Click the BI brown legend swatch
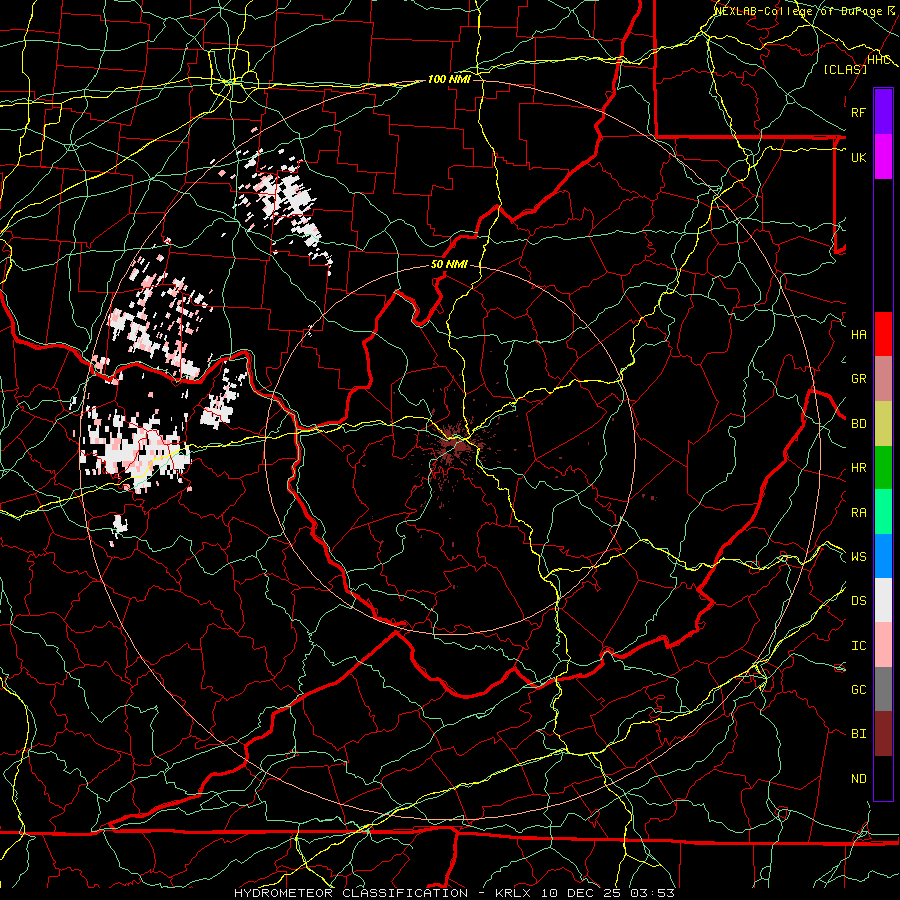 [x=883, y=734]
